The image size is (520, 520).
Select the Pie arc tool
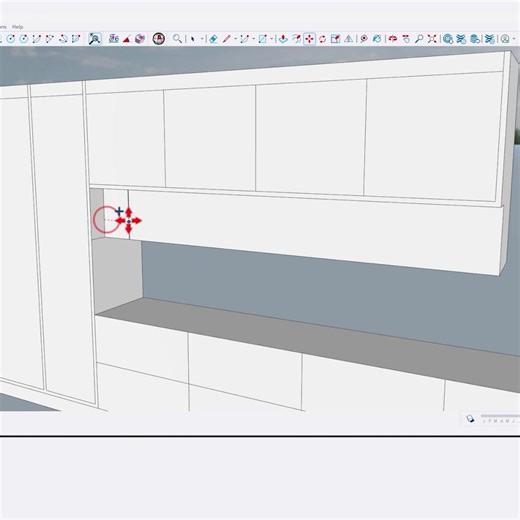tap(63, 39)
